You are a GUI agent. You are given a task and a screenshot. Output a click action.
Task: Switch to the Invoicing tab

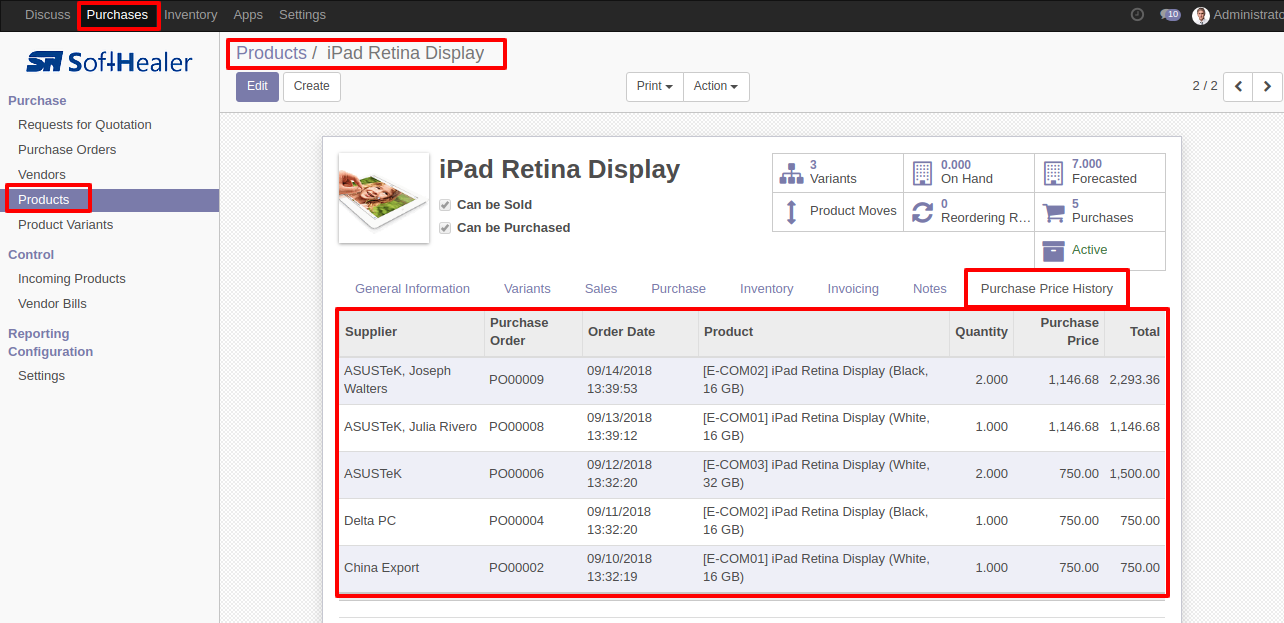pos(853,289)
